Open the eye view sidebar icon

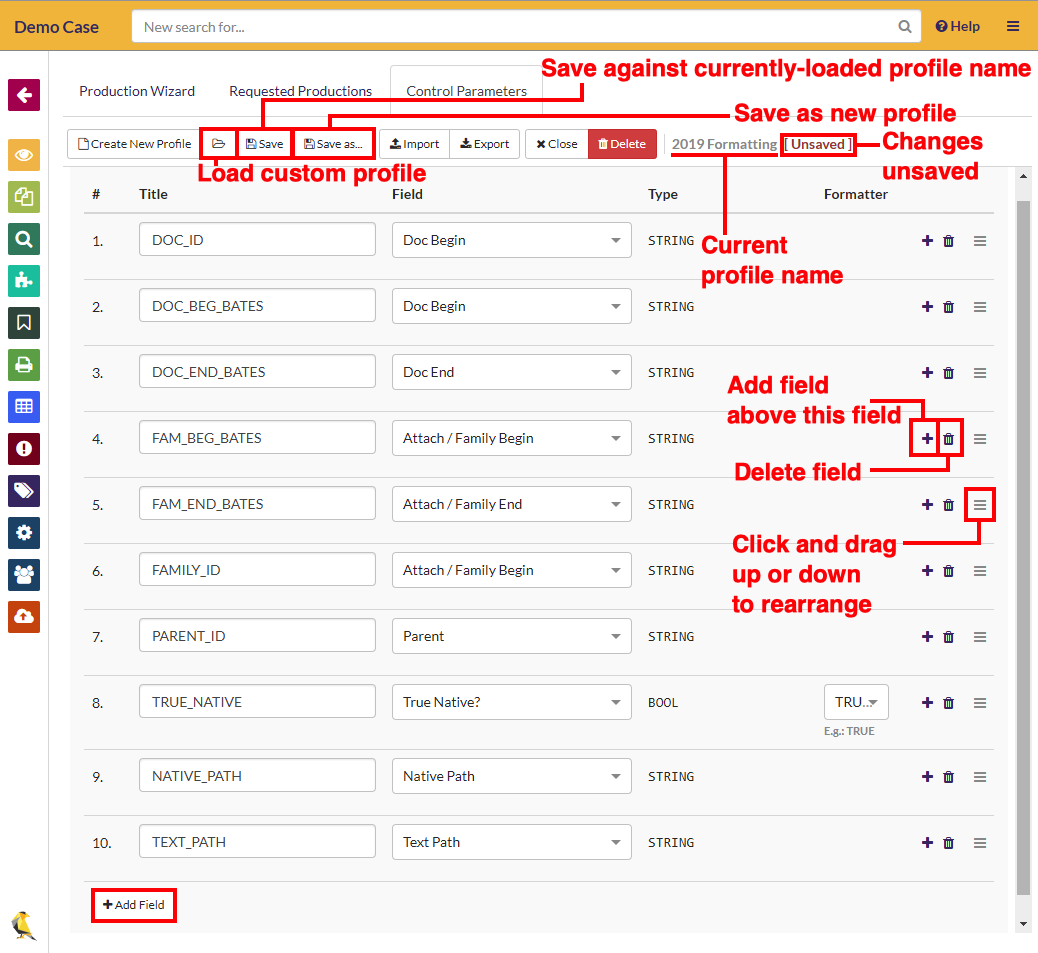point(24,155)
